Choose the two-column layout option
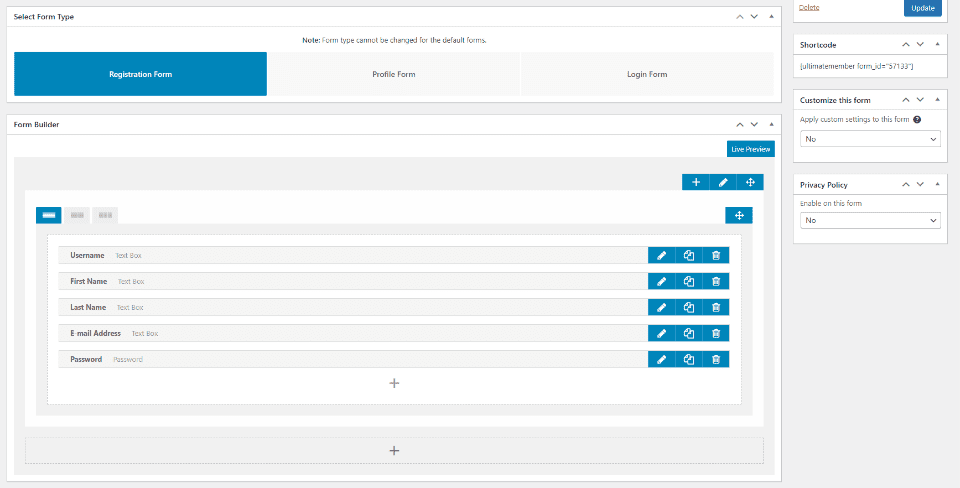Image resolution: width=960 pixels, height=488 pixels. (77, 216)
